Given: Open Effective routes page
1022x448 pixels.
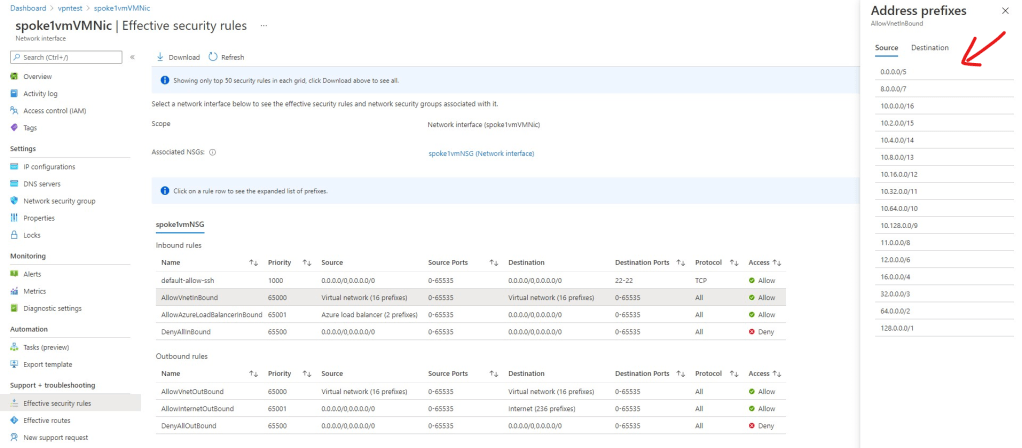Looking at the screenshot, I should click(49, 420).
